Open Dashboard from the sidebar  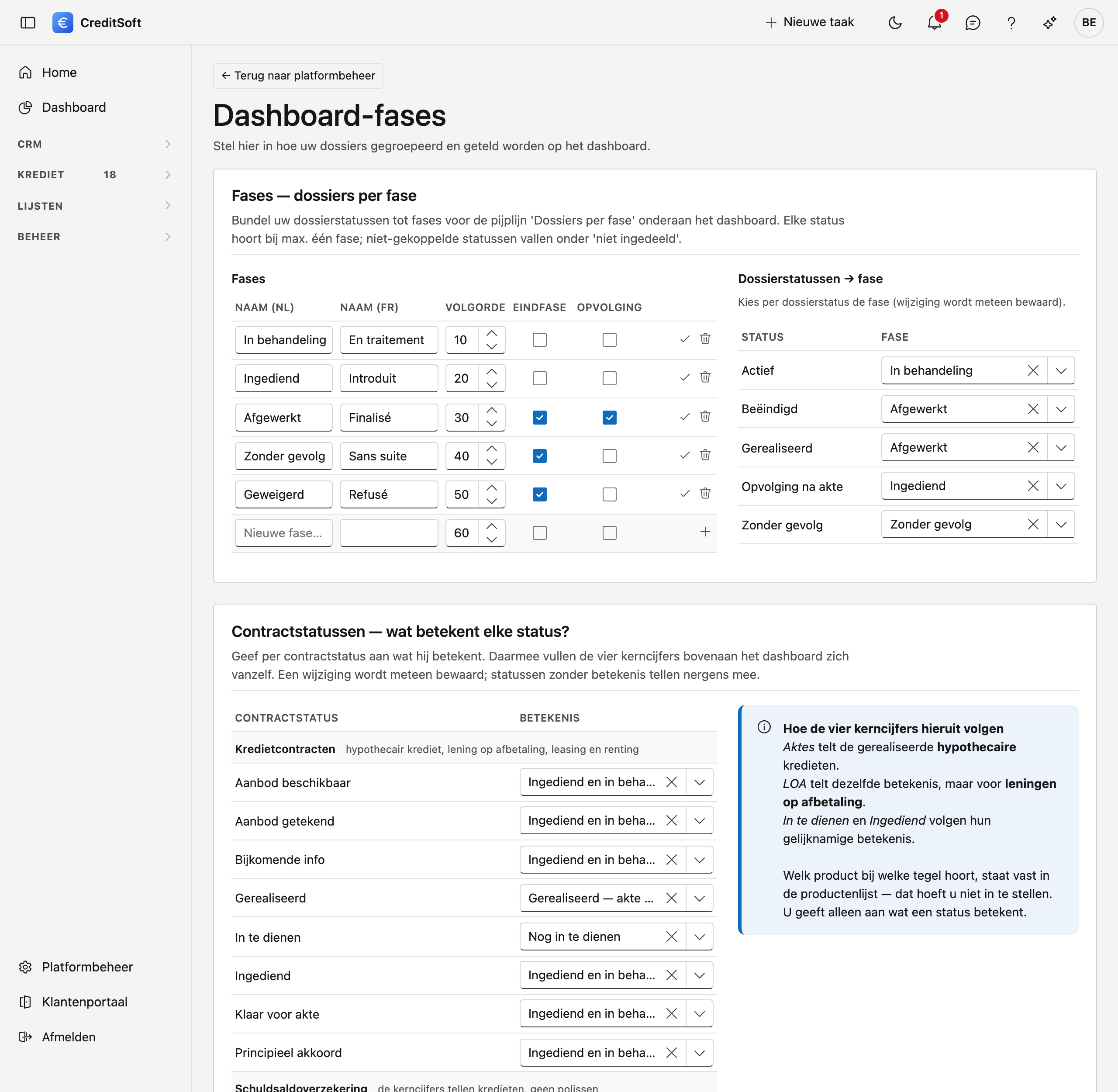point(95,107)
